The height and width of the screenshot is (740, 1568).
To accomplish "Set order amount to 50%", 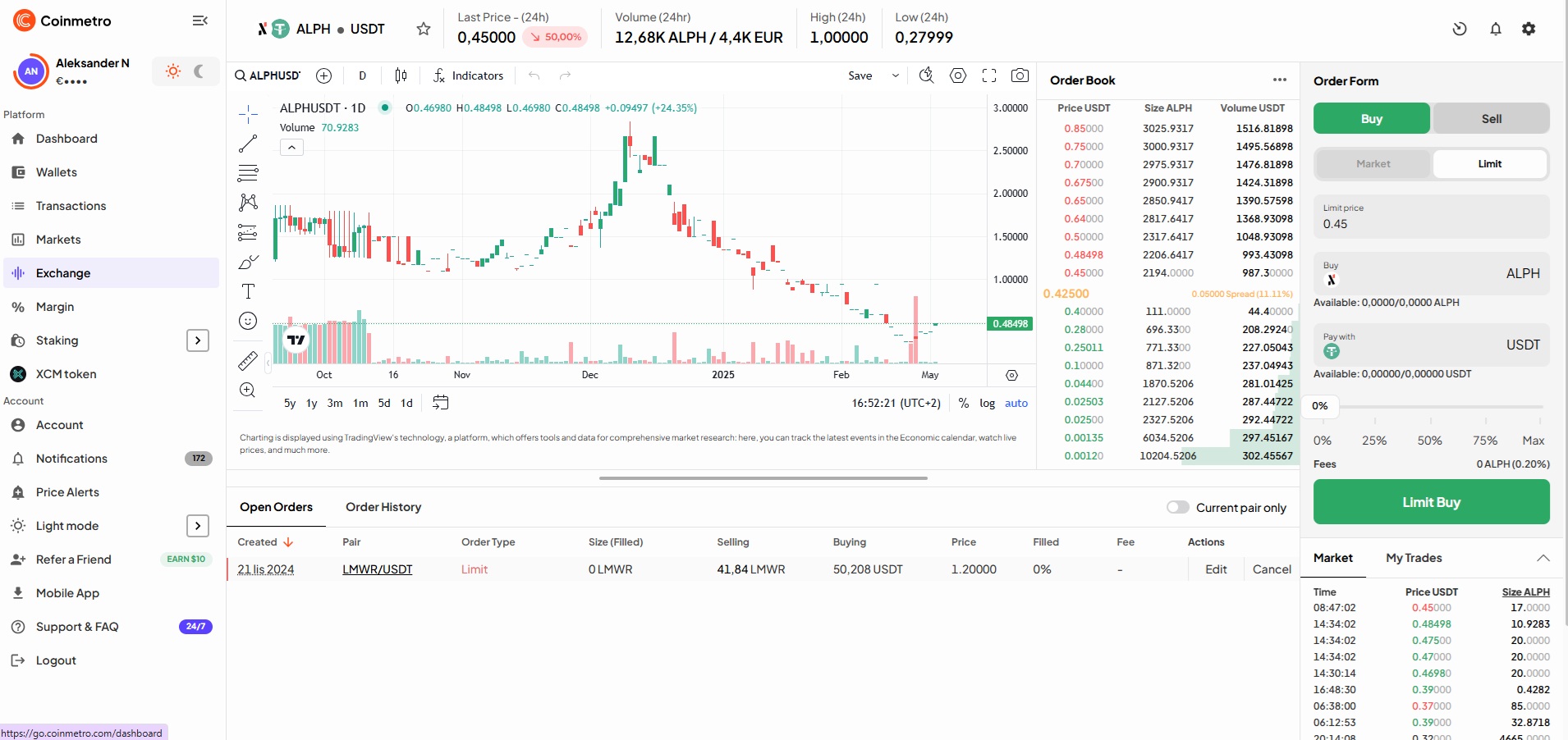I will tap(1429, 441).
